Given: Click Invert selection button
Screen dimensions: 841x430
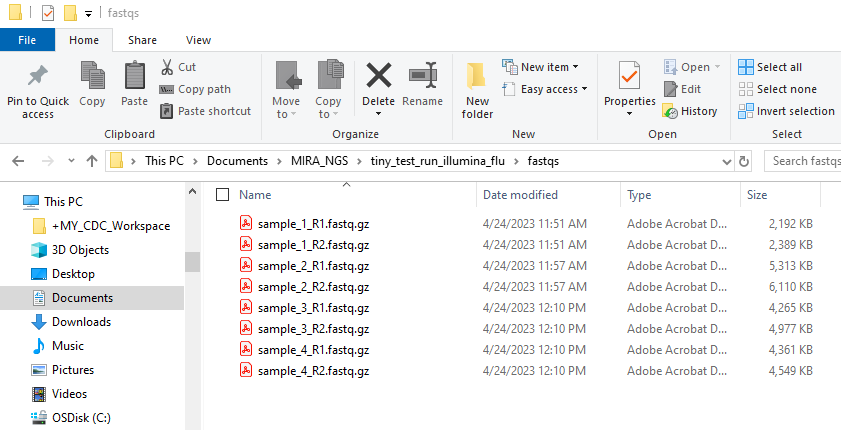Looking at the screenshot, I should point(786,111).
